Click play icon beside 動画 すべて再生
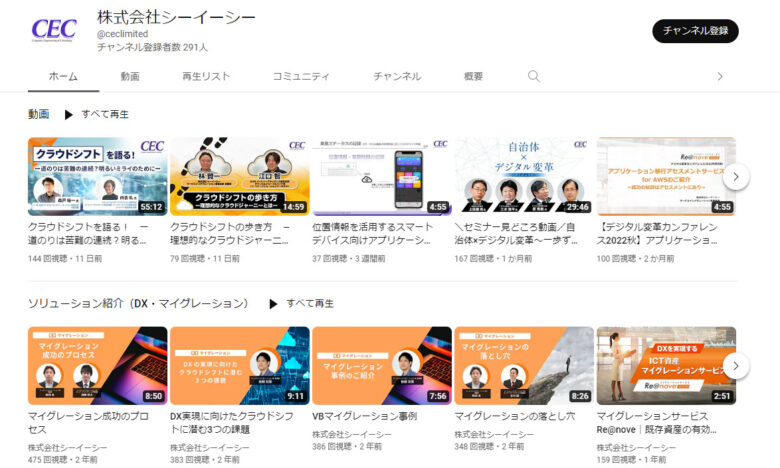Viewport: 780px width, 468px height. (69, 115)
